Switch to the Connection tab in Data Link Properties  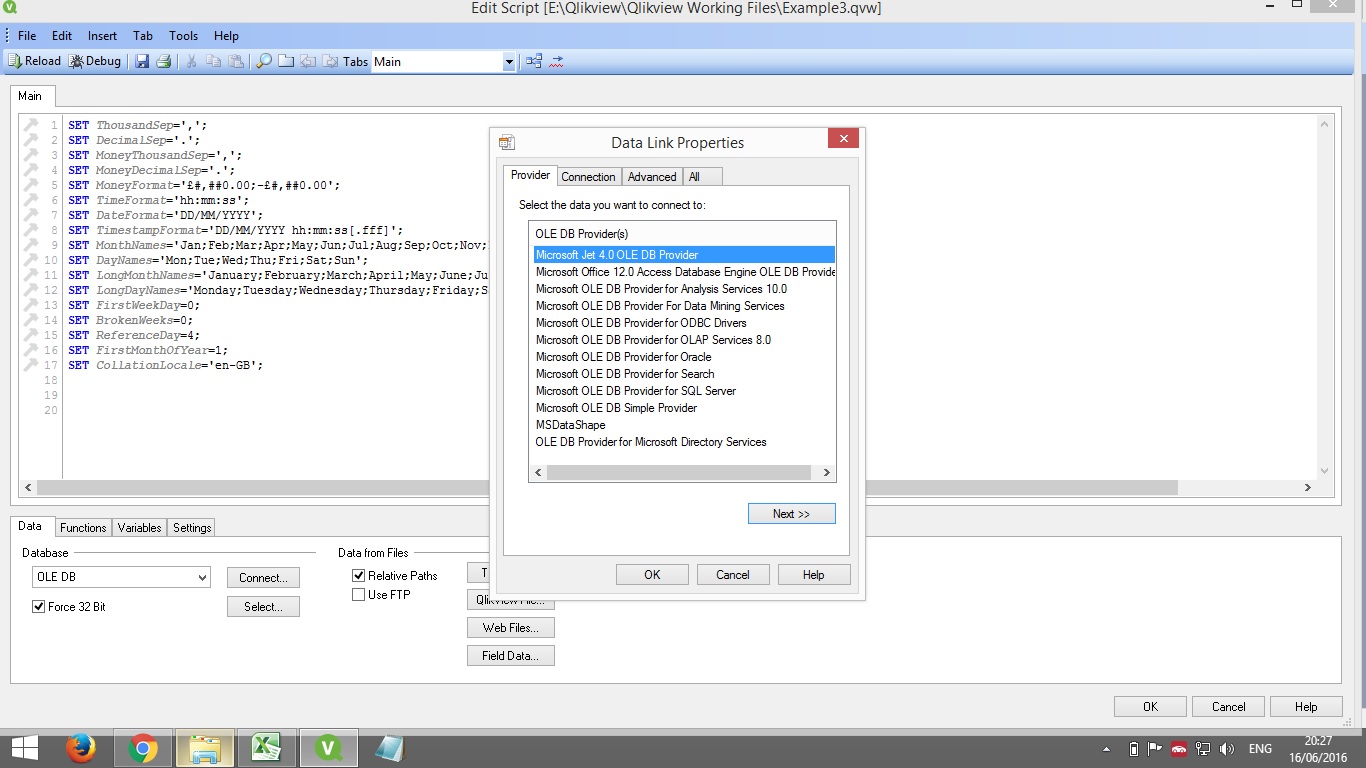588,177
